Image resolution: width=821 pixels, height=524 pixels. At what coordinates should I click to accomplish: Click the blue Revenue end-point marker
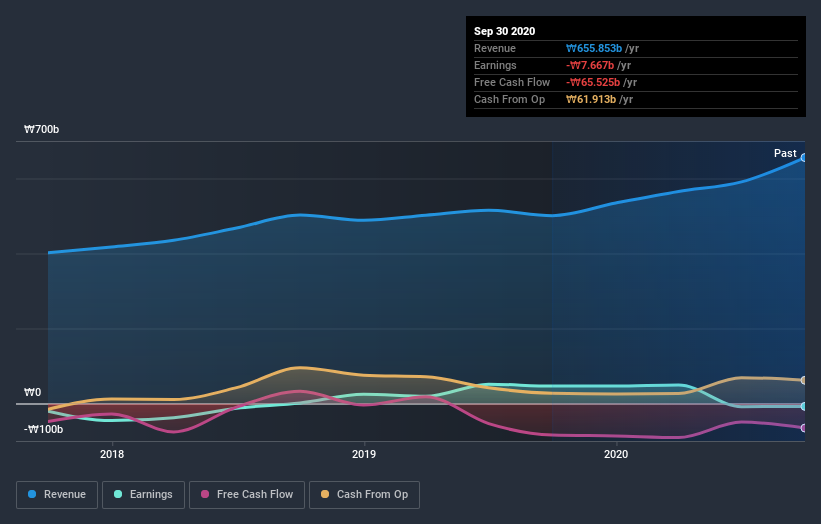(804, 158)
